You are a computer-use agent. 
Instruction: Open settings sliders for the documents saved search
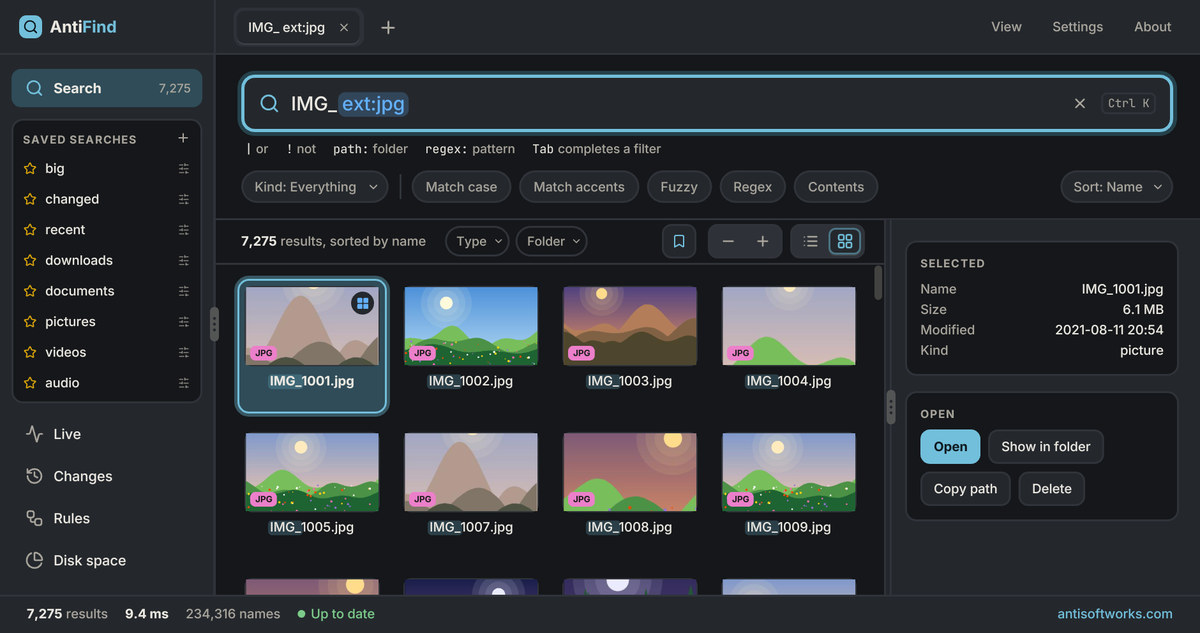184,291
